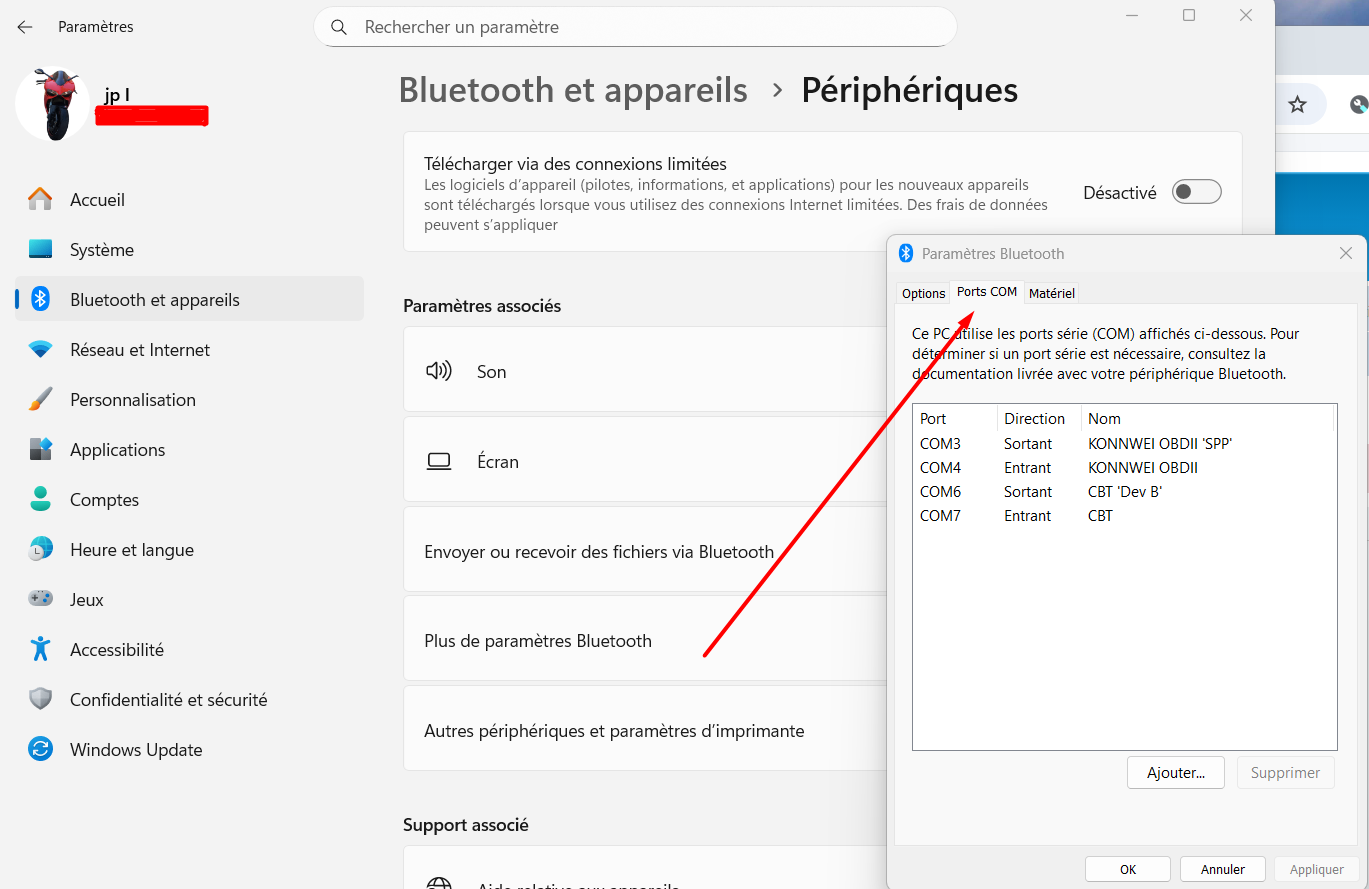Click the back arrow in Paramètres
Image resolution: width=1369 pixels, height=889 pixels.
pyautogui.click(x=25, y=27)
